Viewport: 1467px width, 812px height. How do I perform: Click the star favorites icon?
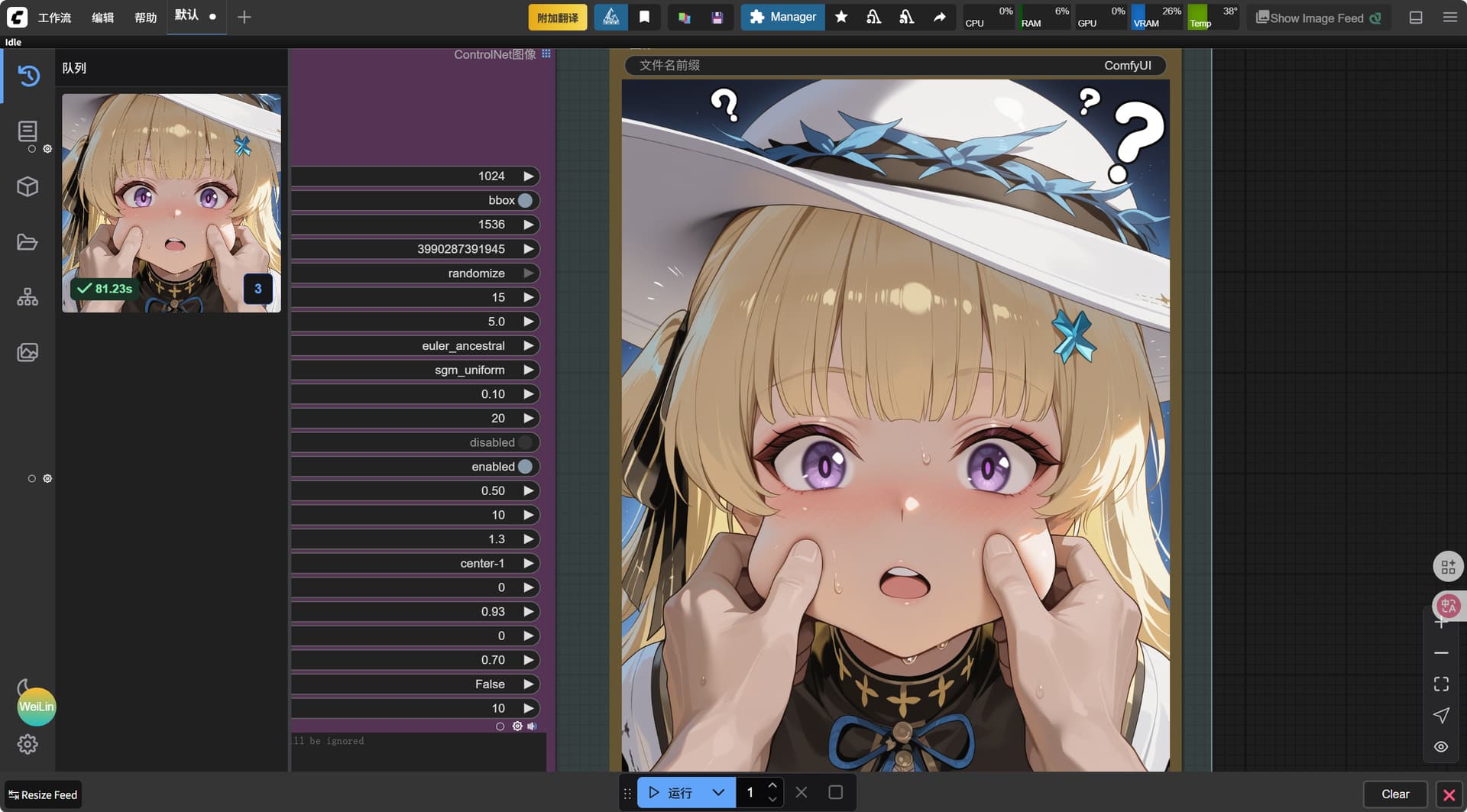coord(841,17)
